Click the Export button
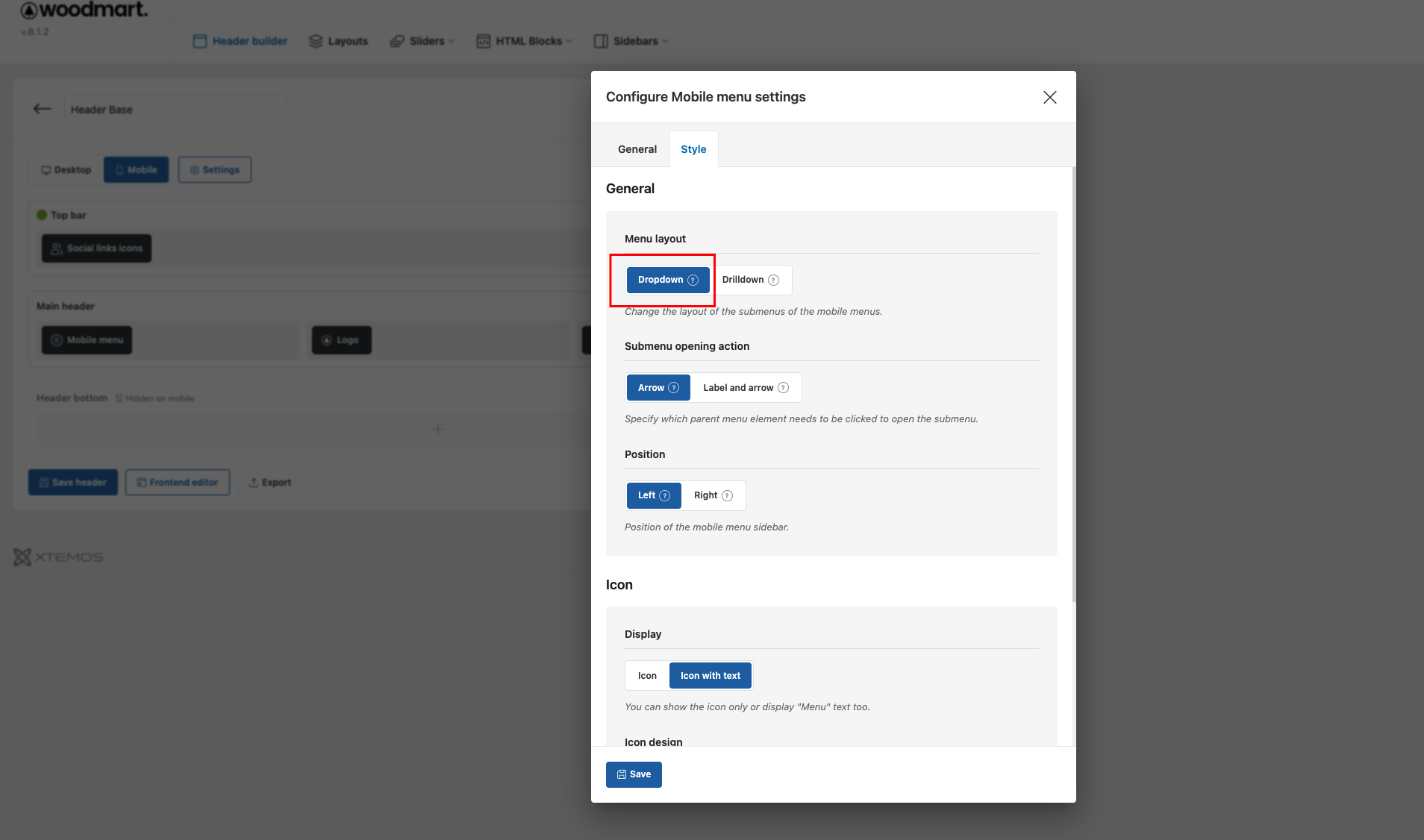 (270, 483)
